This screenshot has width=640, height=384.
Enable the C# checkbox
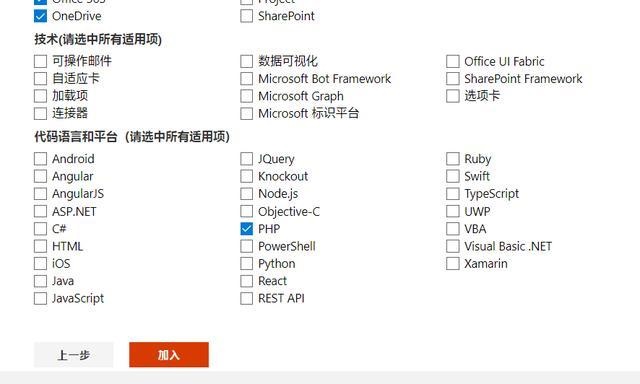pos(40,229)
